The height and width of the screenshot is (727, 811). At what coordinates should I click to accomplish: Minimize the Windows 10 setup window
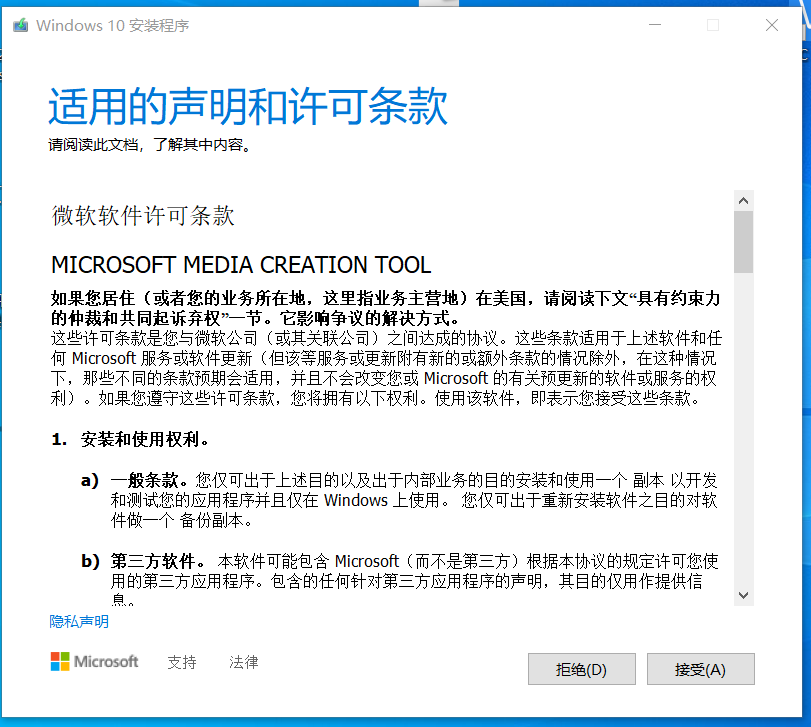(x=655, y=25)
